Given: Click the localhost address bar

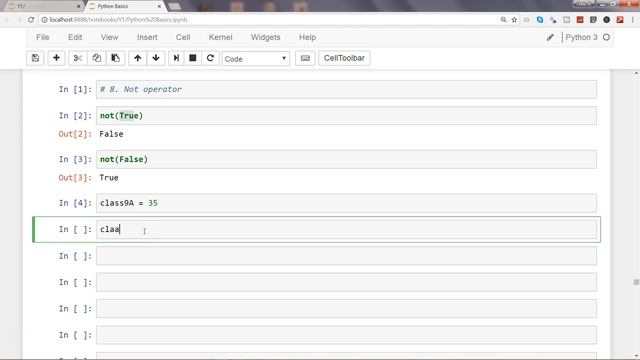Looking at the screenshot, I should click(269, 20).
